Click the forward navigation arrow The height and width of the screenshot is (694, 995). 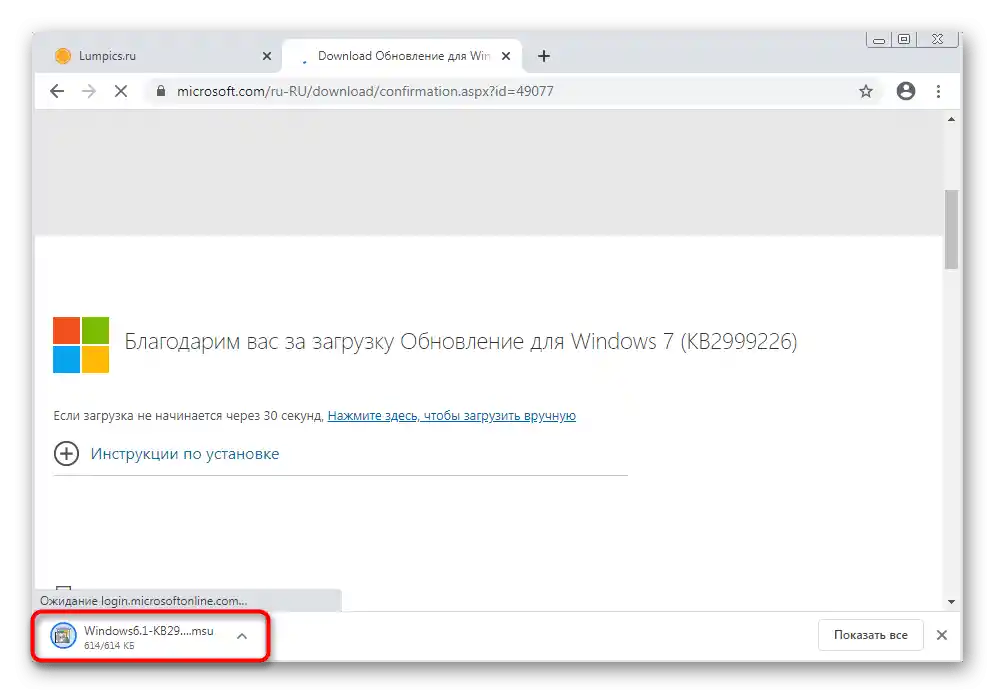coord(89,91)
